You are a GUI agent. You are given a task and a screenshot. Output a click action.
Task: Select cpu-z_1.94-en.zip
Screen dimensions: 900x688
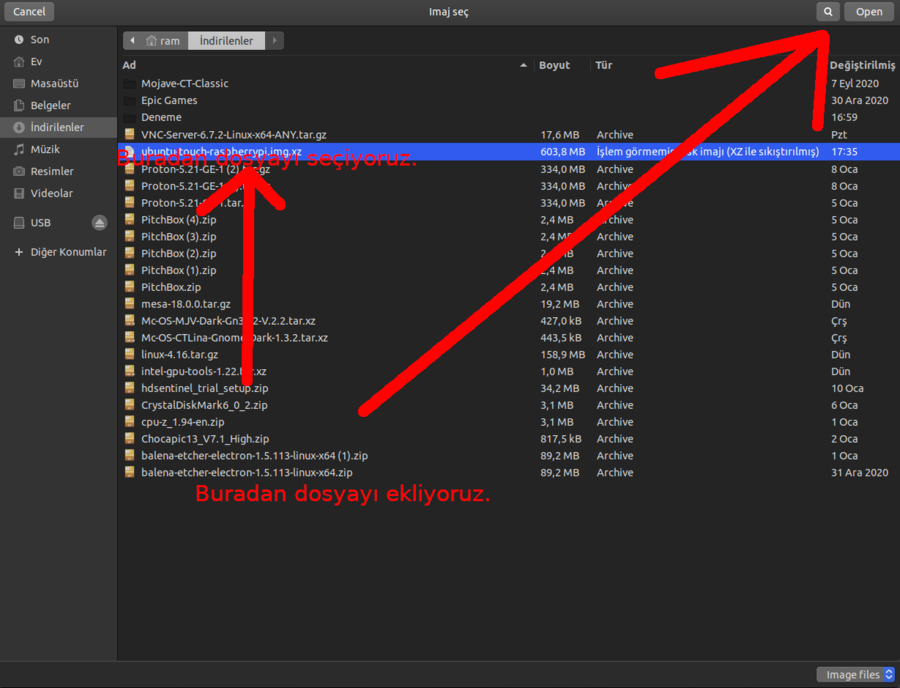(509, 422)
